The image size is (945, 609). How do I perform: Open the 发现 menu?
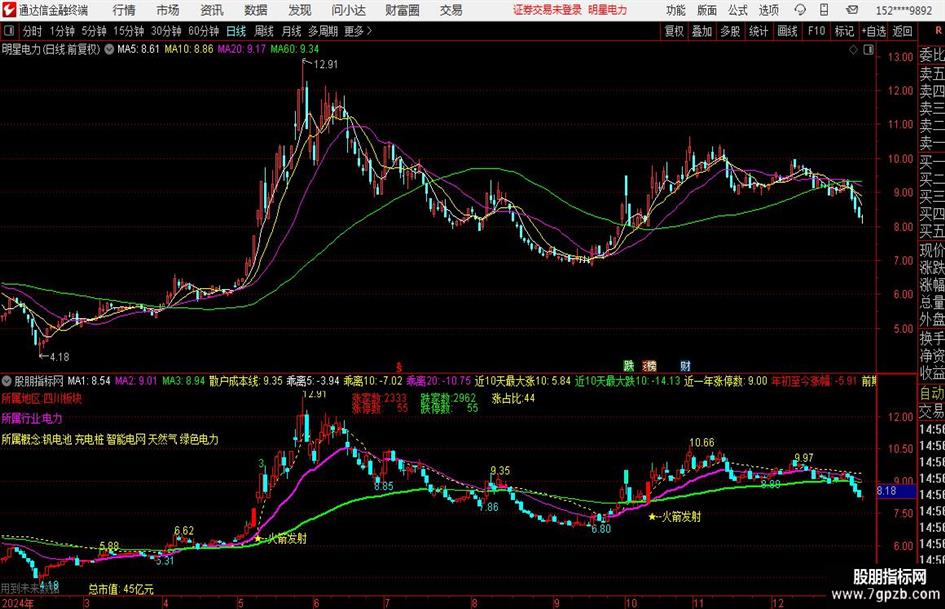(300, 10)
